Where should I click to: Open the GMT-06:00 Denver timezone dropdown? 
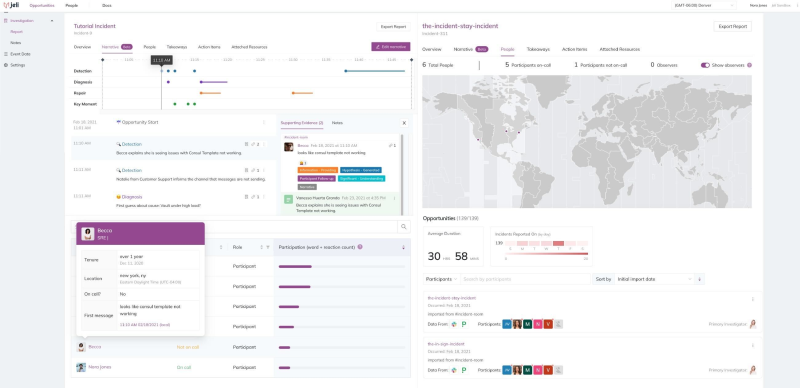(704, 5)
